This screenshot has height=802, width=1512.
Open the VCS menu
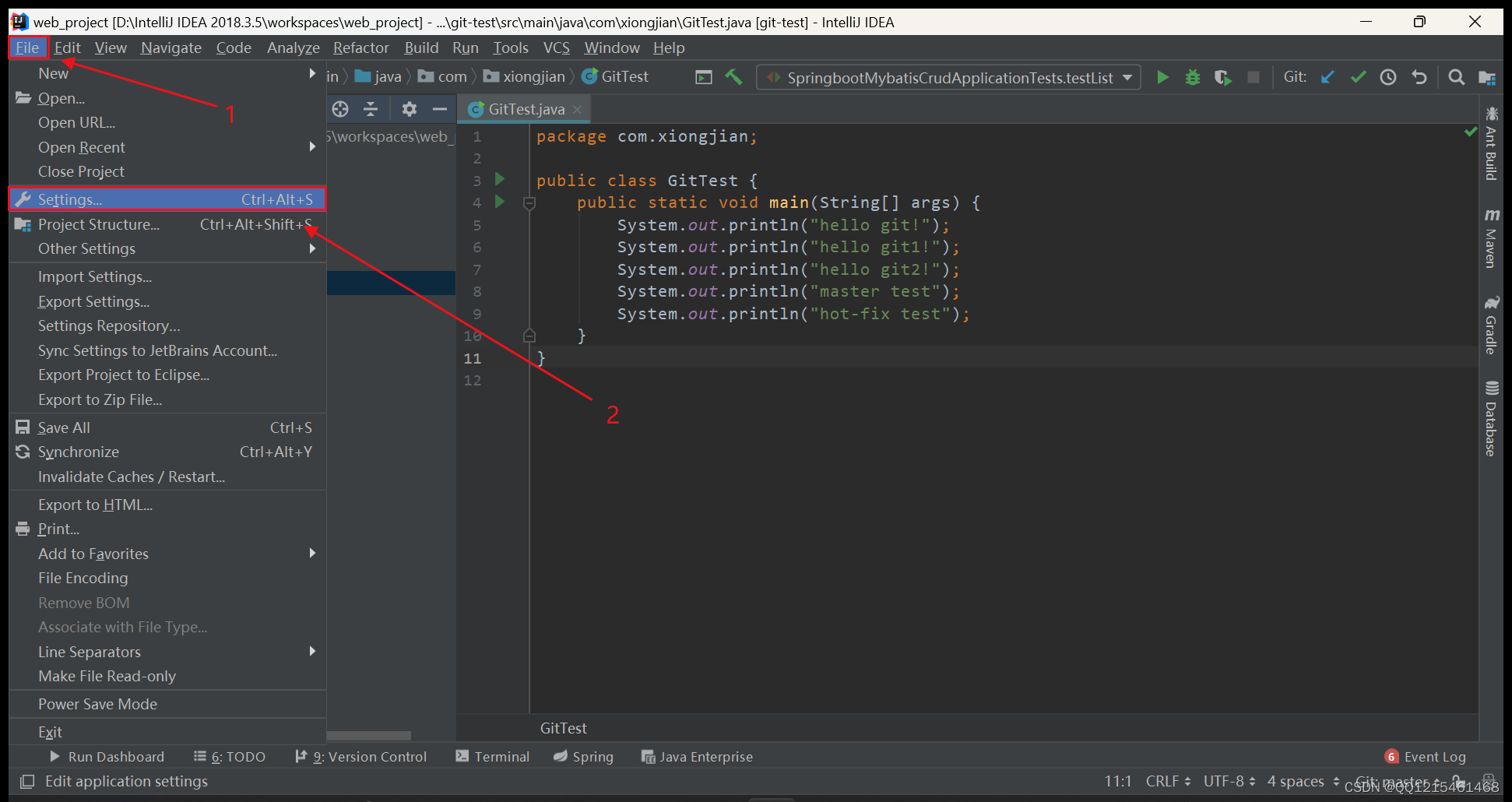tap(557, 47)
